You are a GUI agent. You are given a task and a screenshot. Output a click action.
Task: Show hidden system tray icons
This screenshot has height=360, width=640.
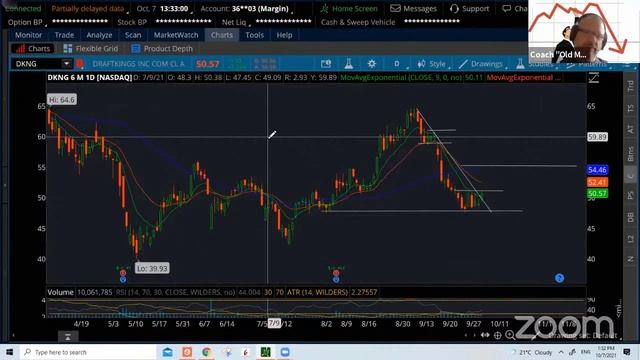(x=561, y=352)
